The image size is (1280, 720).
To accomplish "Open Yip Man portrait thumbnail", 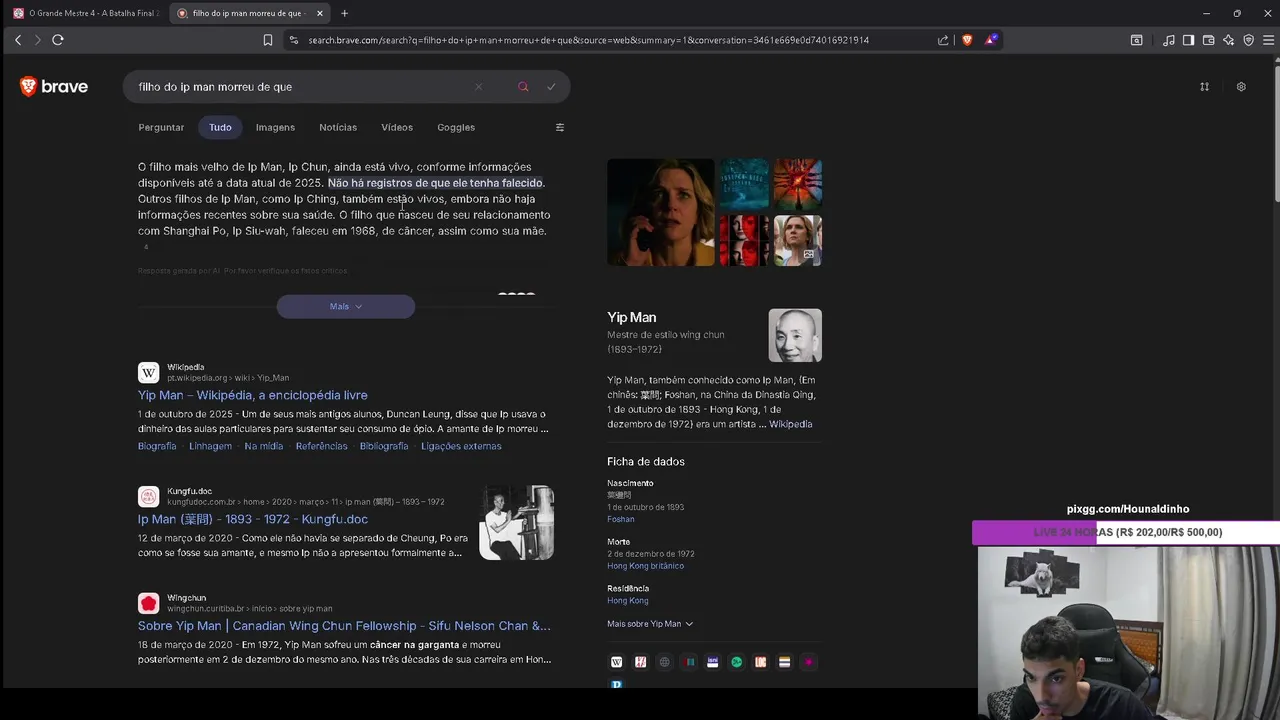I will pos(795,335).
